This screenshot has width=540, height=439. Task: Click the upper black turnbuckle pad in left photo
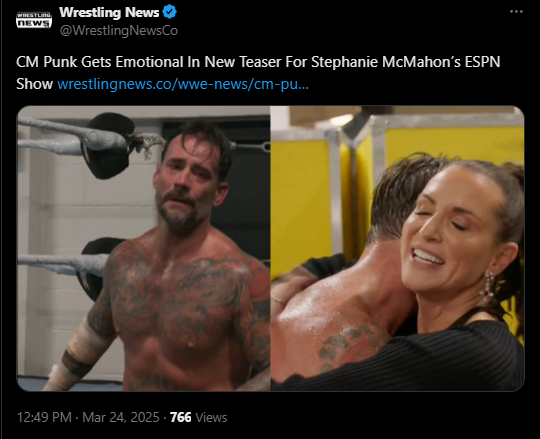coord(107,145)
